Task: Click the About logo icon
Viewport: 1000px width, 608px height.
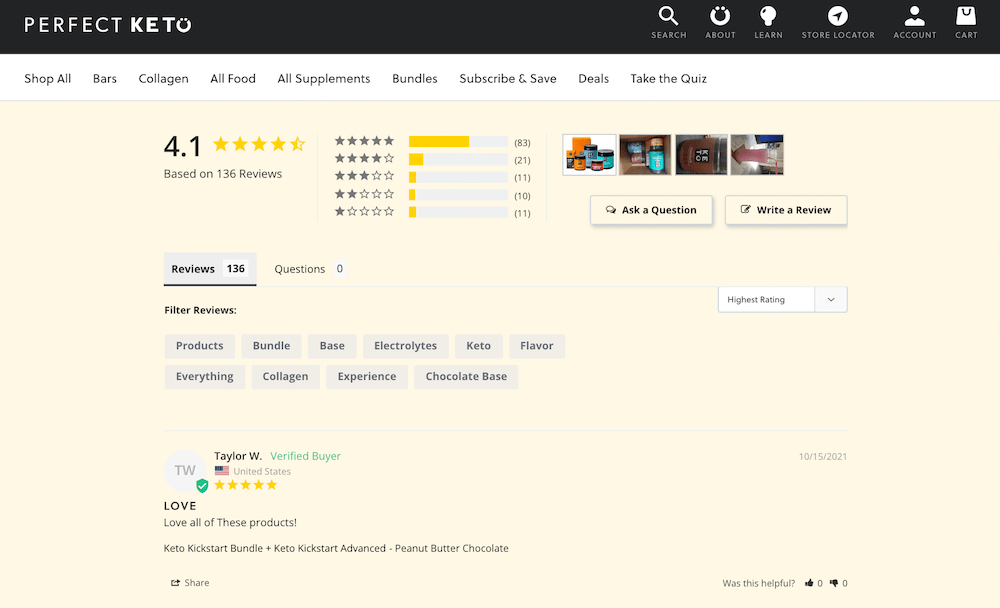Action: (720, 16)
